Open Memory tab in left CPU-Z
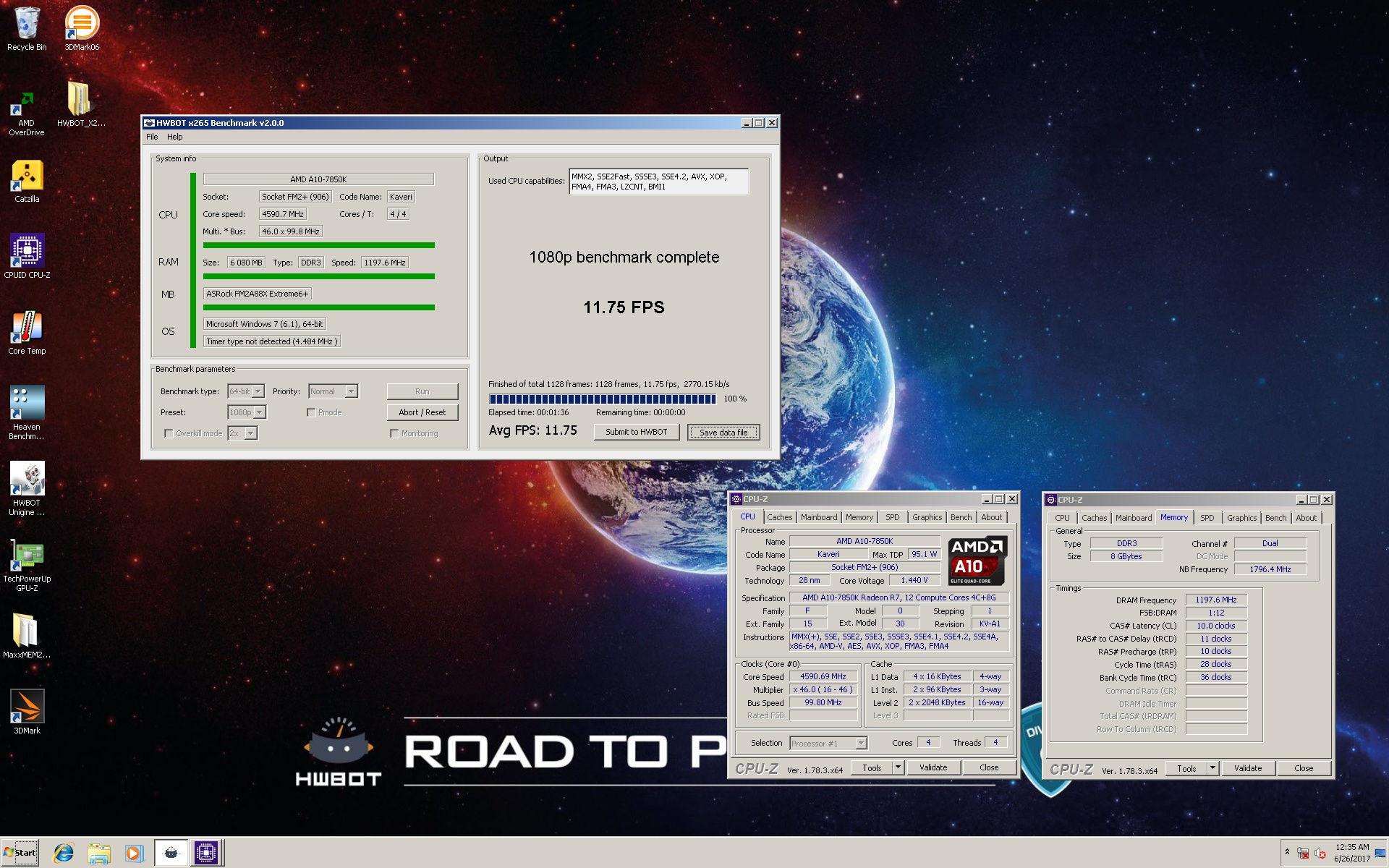 859,517
